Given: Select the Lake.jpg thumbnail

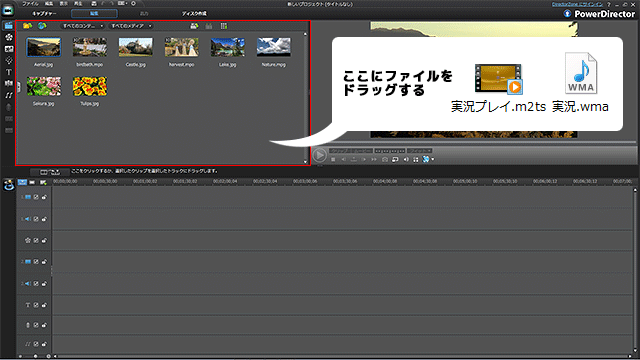Looking at the screenshot, I should 228,47.
